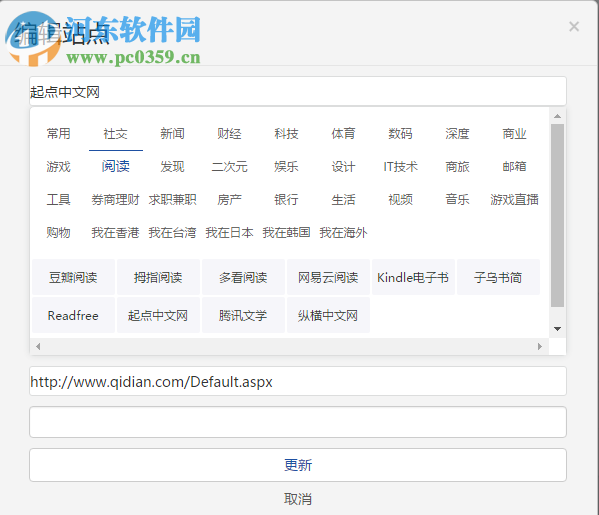Switch to the 体育 category
This screenshot has width=599, height=515.
pos(343,134)
